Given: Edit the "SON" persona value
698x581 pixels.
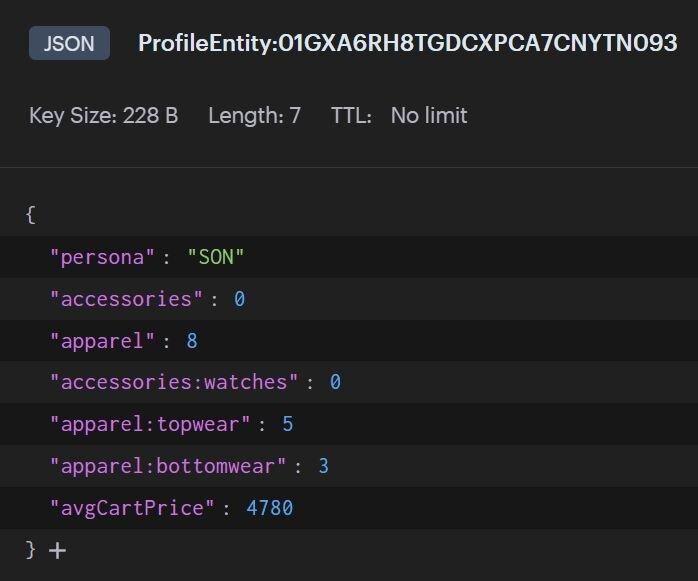Looking at the screenshot, I should tap(216, 257).
